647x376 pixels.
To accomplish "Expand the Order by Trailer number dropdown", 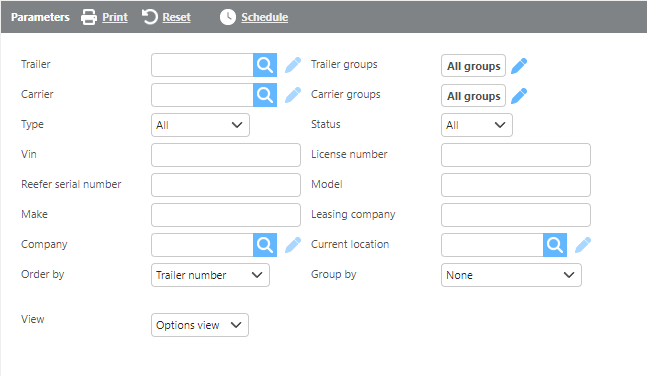I will [210, 275].
